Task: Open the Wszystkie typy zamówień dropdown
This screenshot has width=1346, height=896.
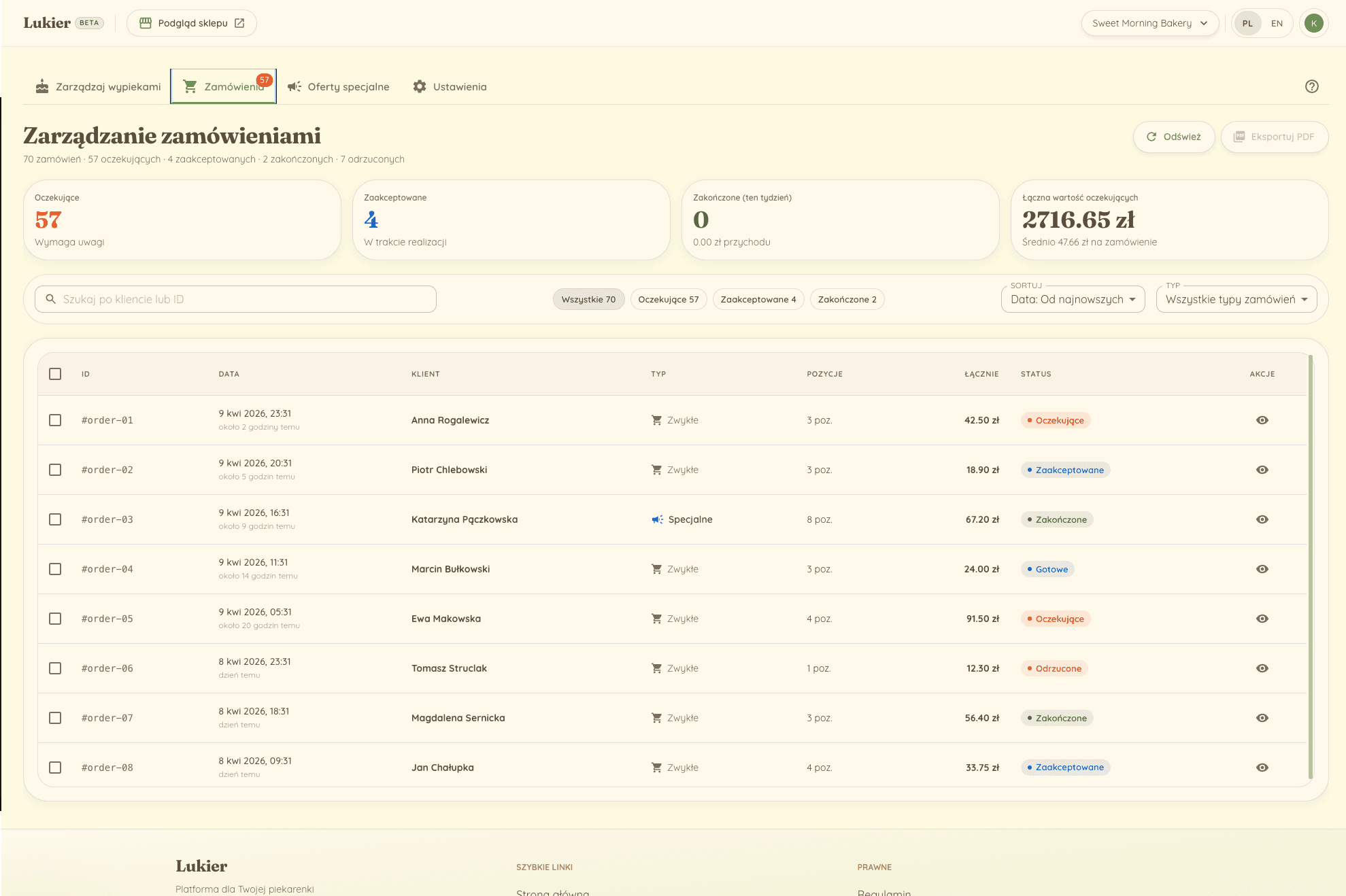Action: pyautogui.click(x=1236, y=299)
